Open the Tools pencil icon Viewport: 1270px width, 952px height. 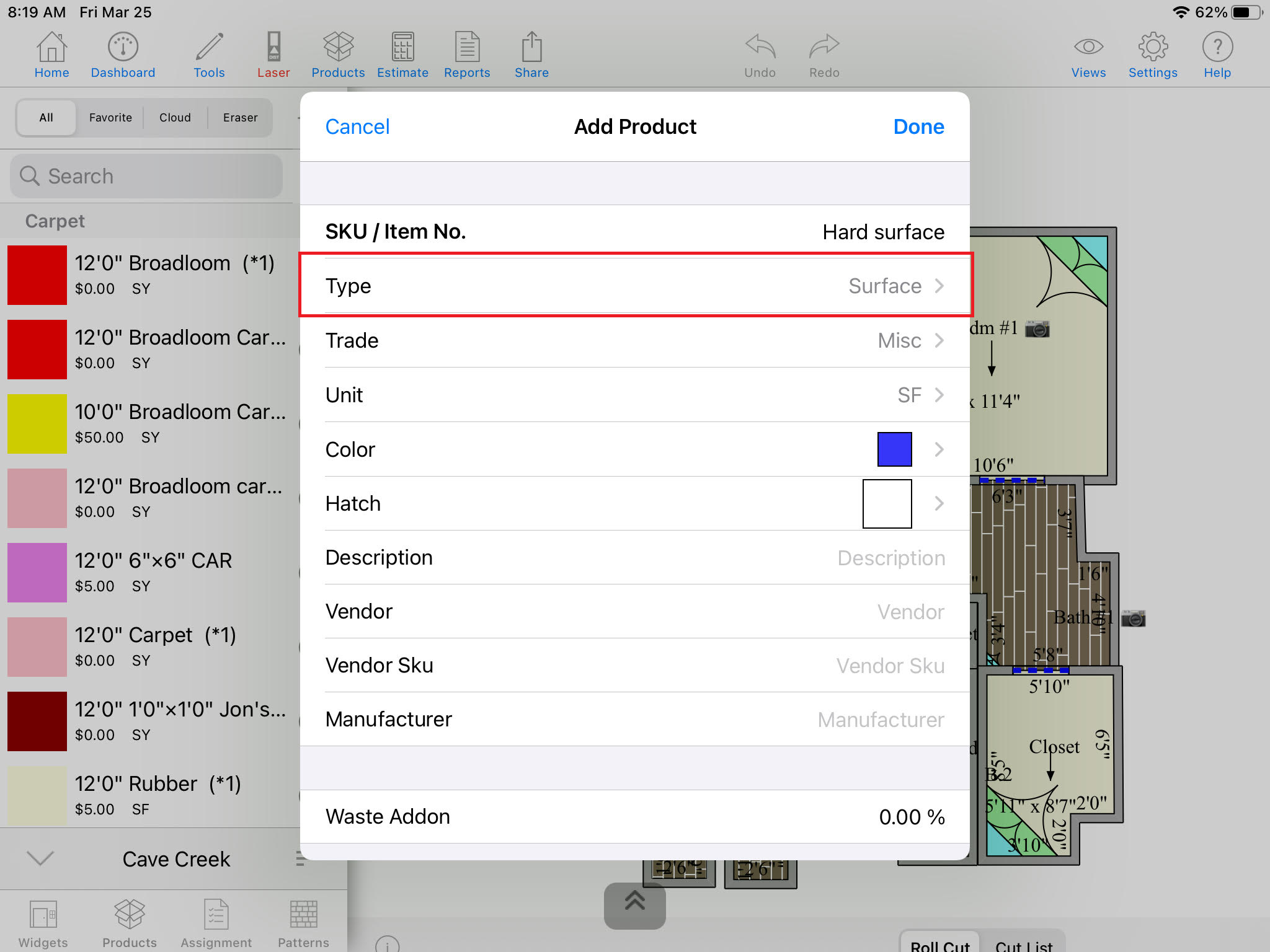pyautogui.click(x=209, y=55)
